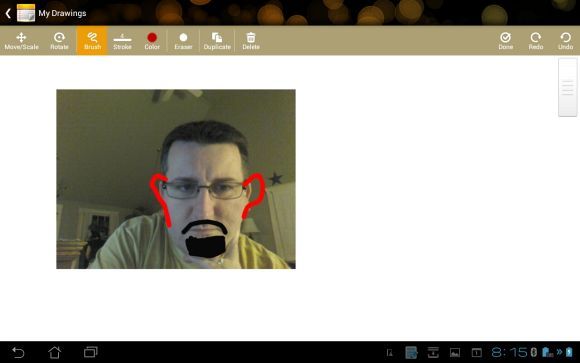Switch to the Eraser tool
This screenshot has height=363, width=580.
183,41
